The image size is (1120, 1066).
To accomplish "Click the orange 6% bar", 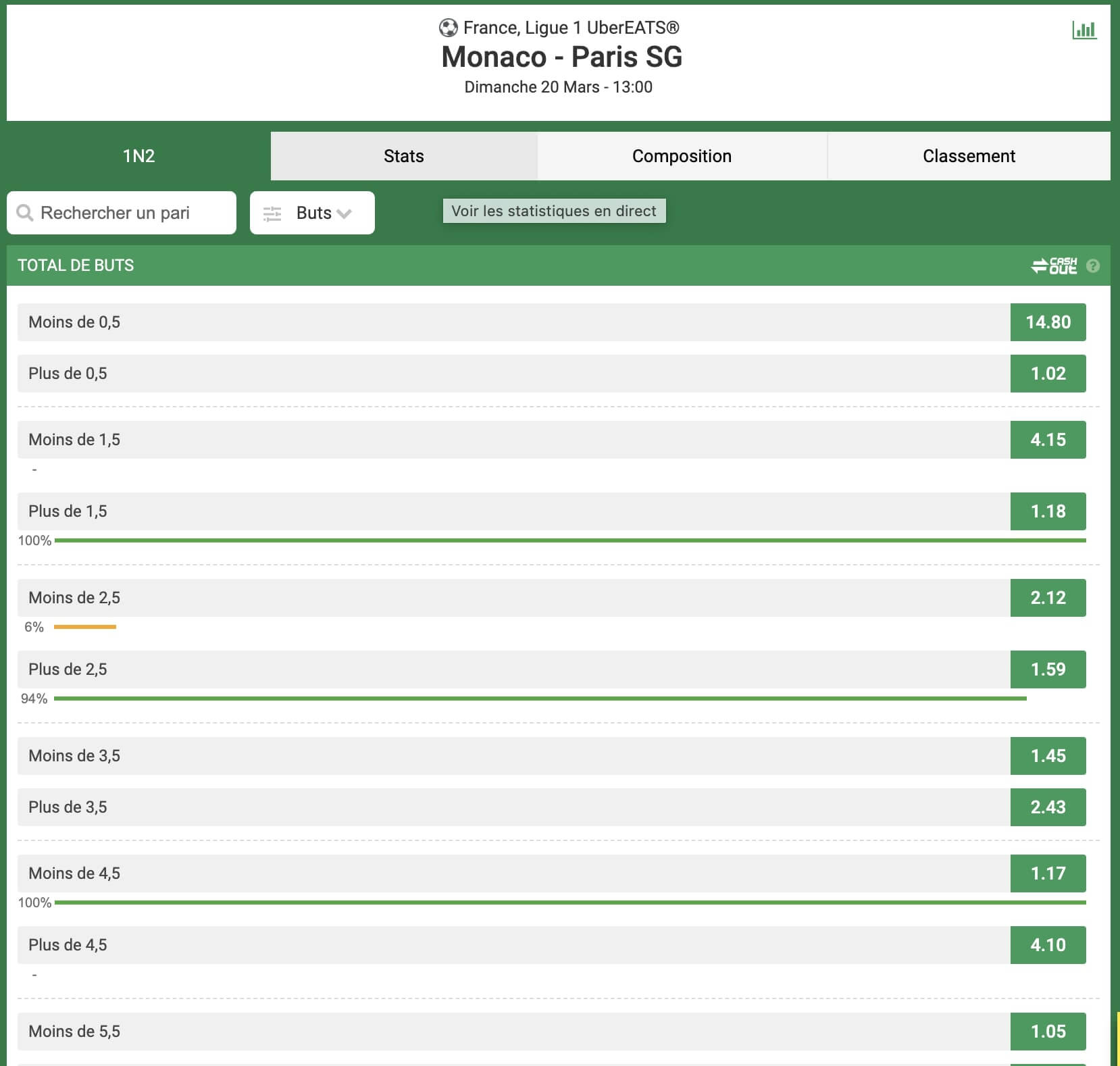I will tap(85, 627).
